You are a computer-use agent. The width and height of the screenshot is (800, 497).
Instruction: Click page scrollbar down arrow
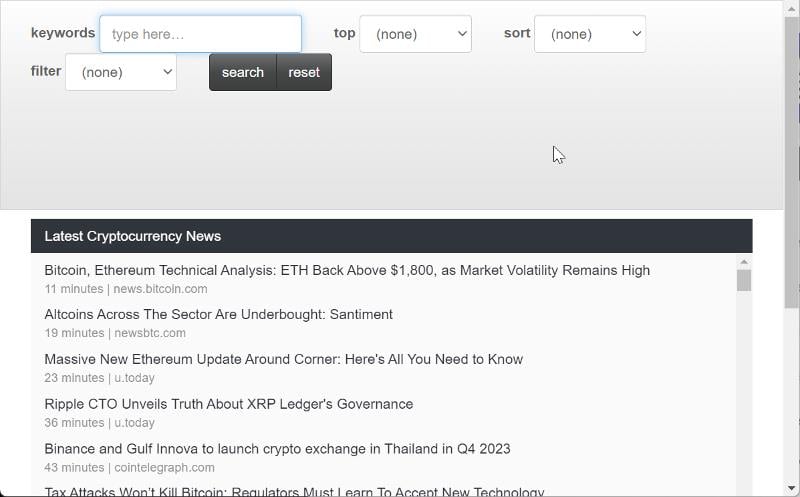792,489
